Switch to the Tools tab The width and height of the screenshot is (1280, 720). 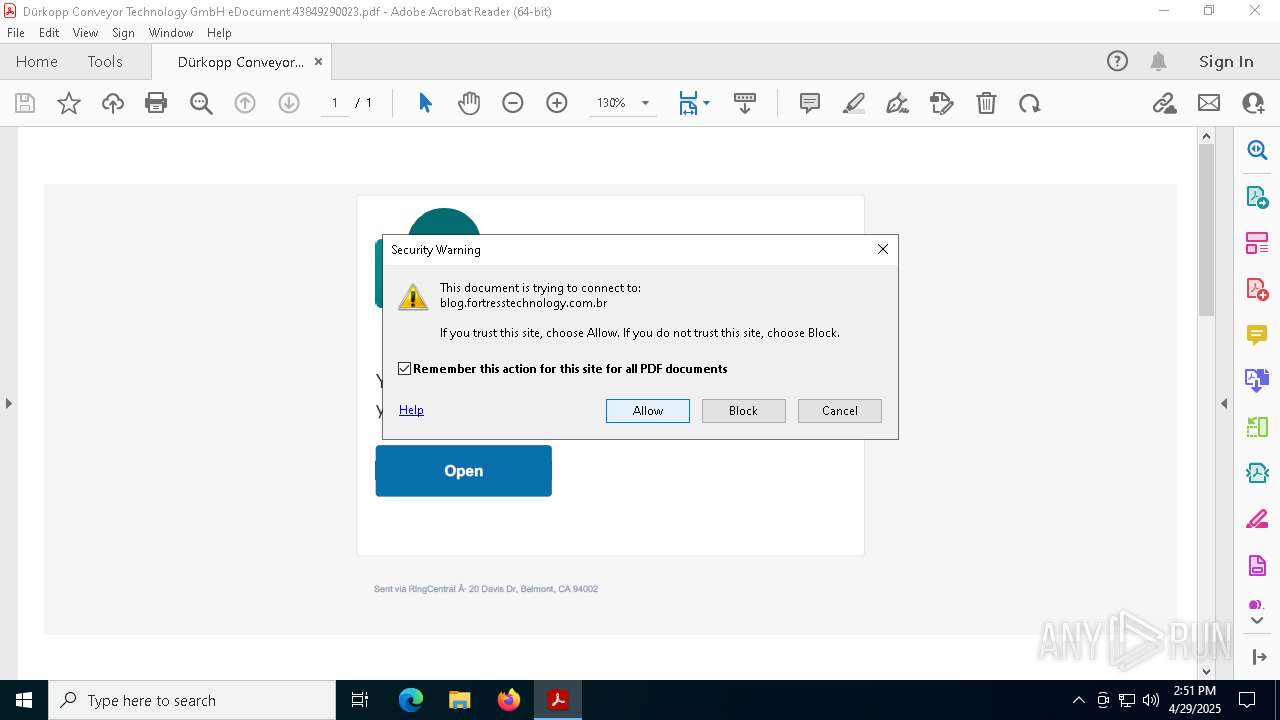coord(105,61)
